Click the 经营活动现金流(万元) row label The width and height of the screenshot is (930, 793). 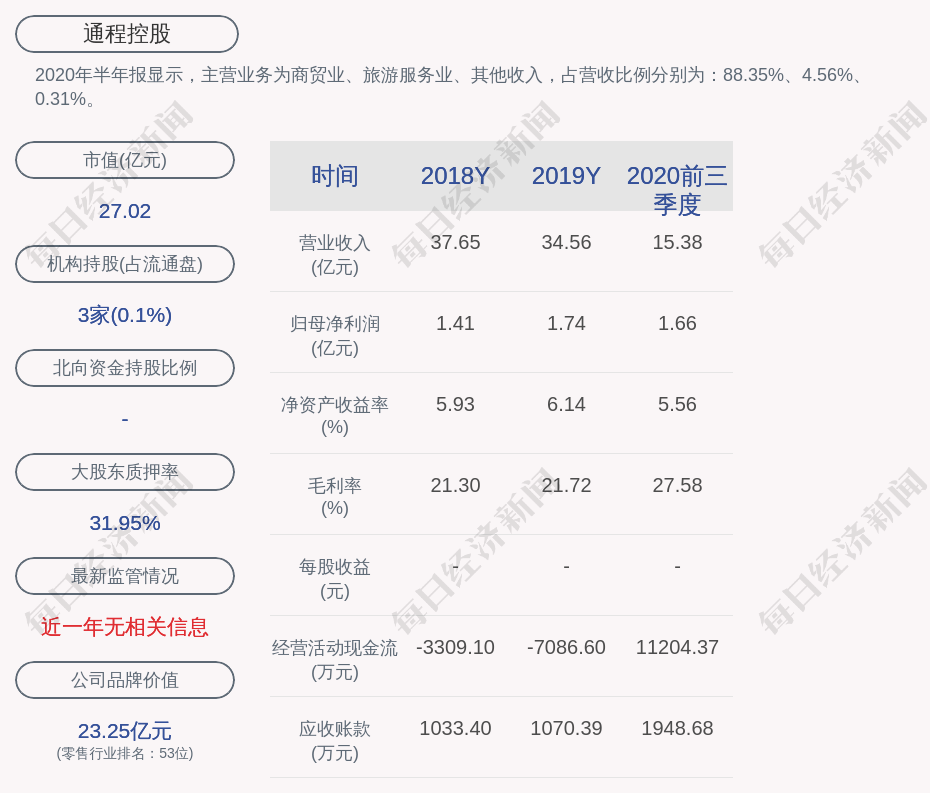(x=335, y=660)
